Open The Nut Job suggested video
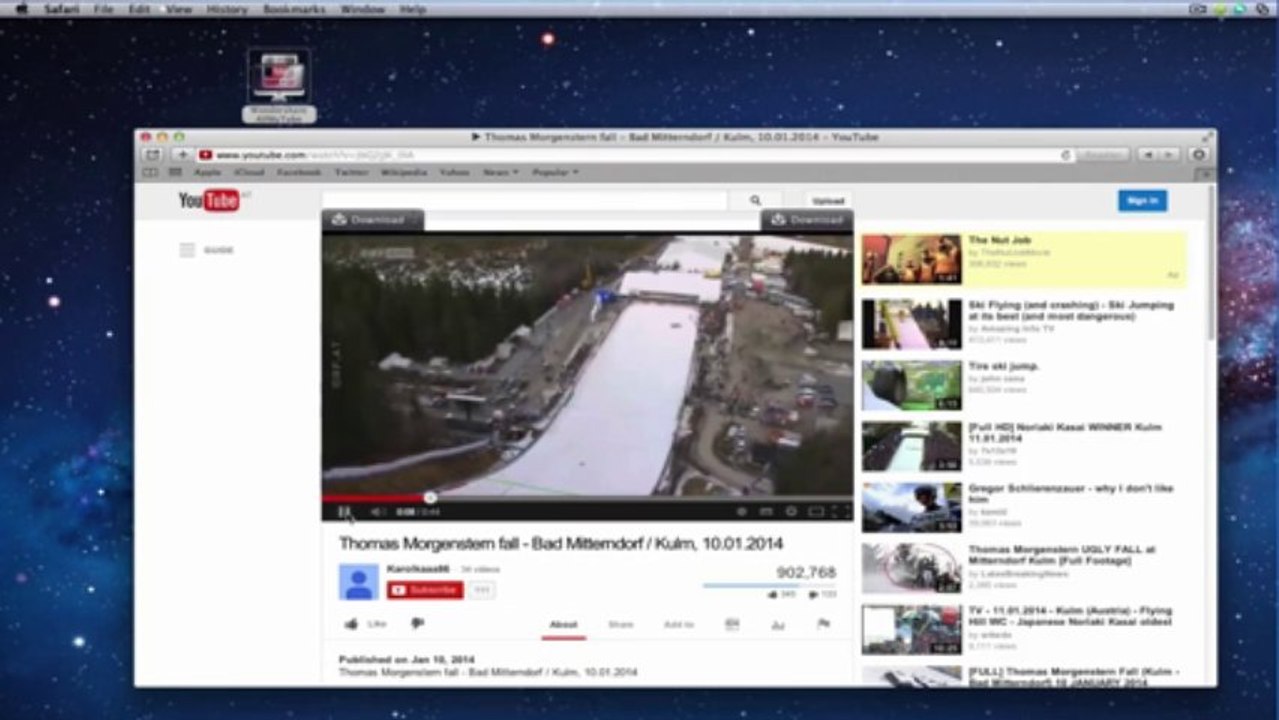1279x720 pixels. coord(1024,258)
